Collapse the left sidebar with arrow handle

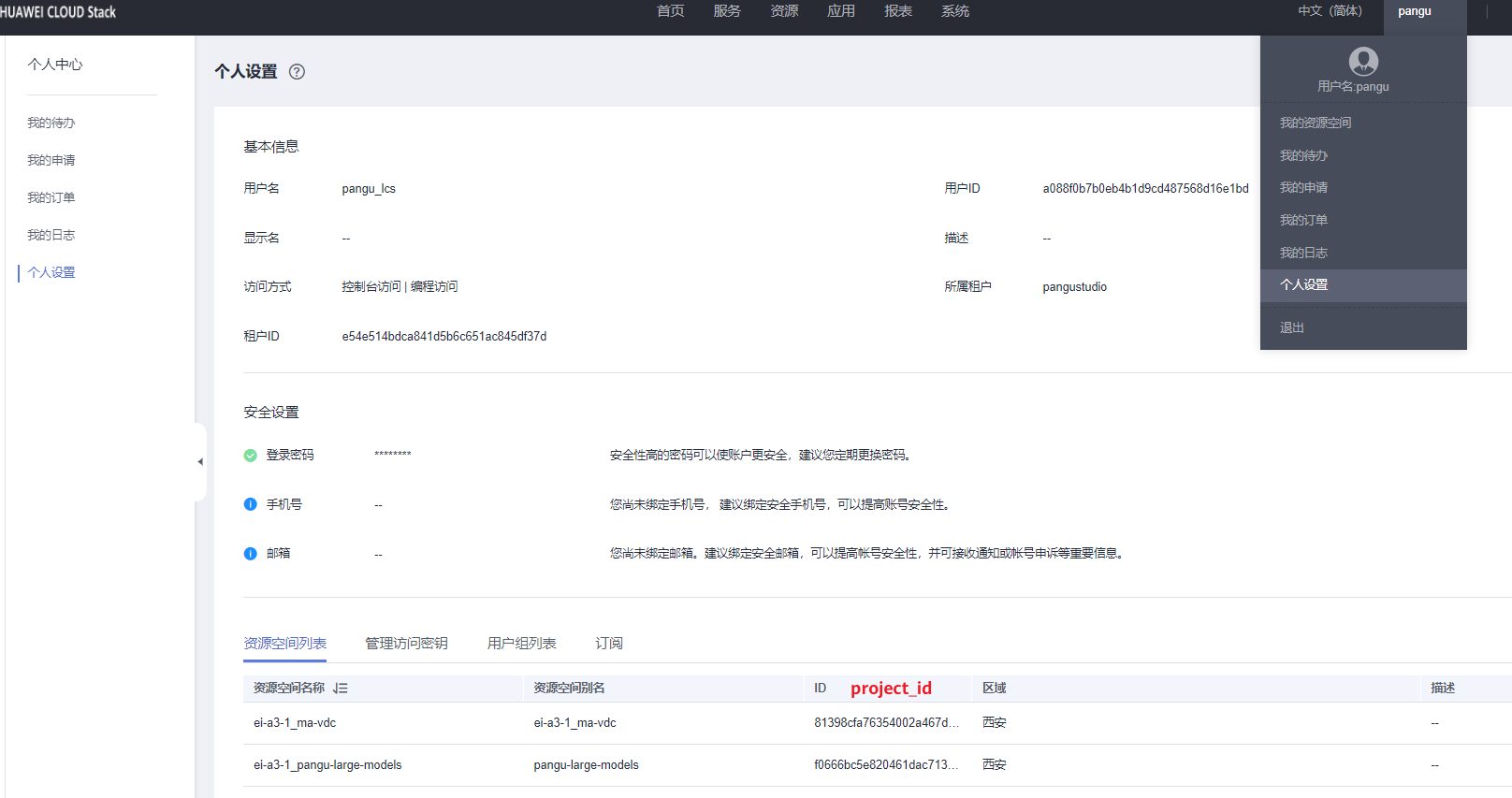199,461
